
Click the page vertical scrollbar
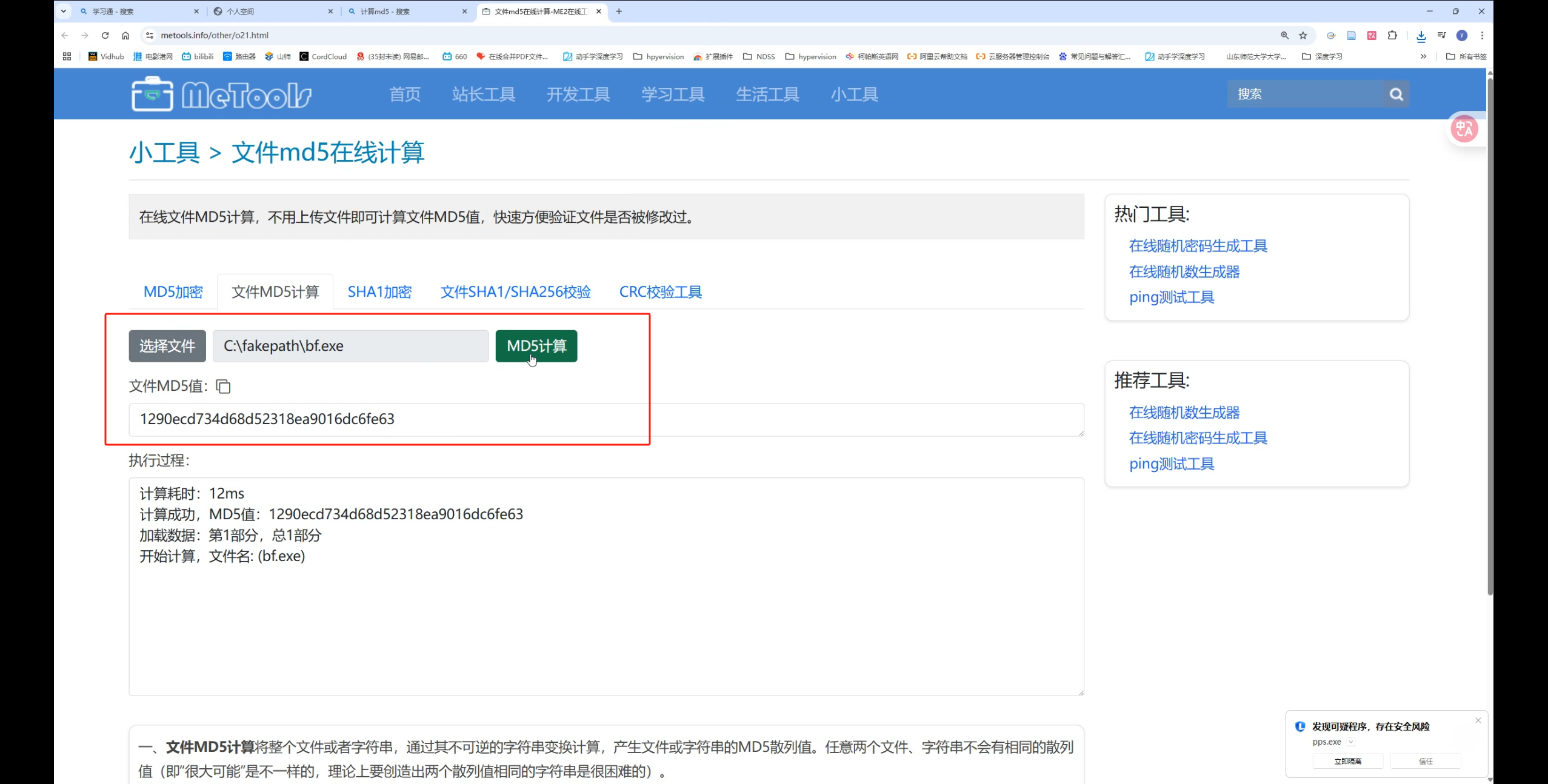pos(1490,333)
